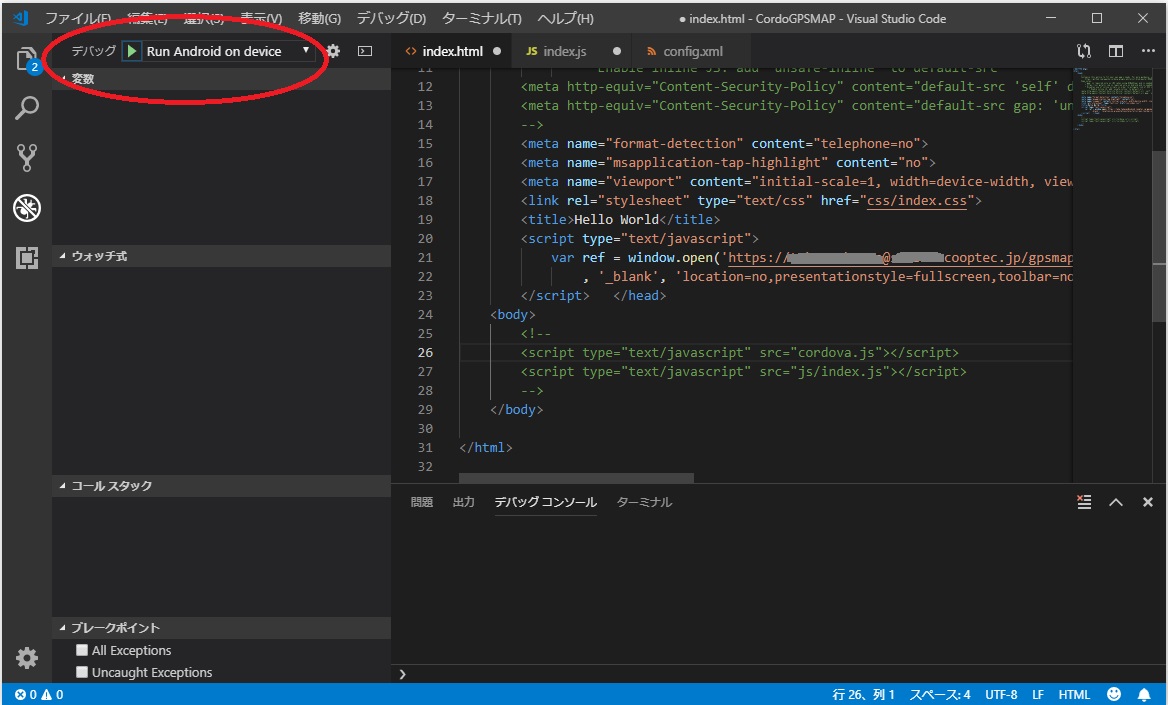1168x705 pixels.
Task: Open launch.json with debug gear icon
Action: tap(333, 51)
